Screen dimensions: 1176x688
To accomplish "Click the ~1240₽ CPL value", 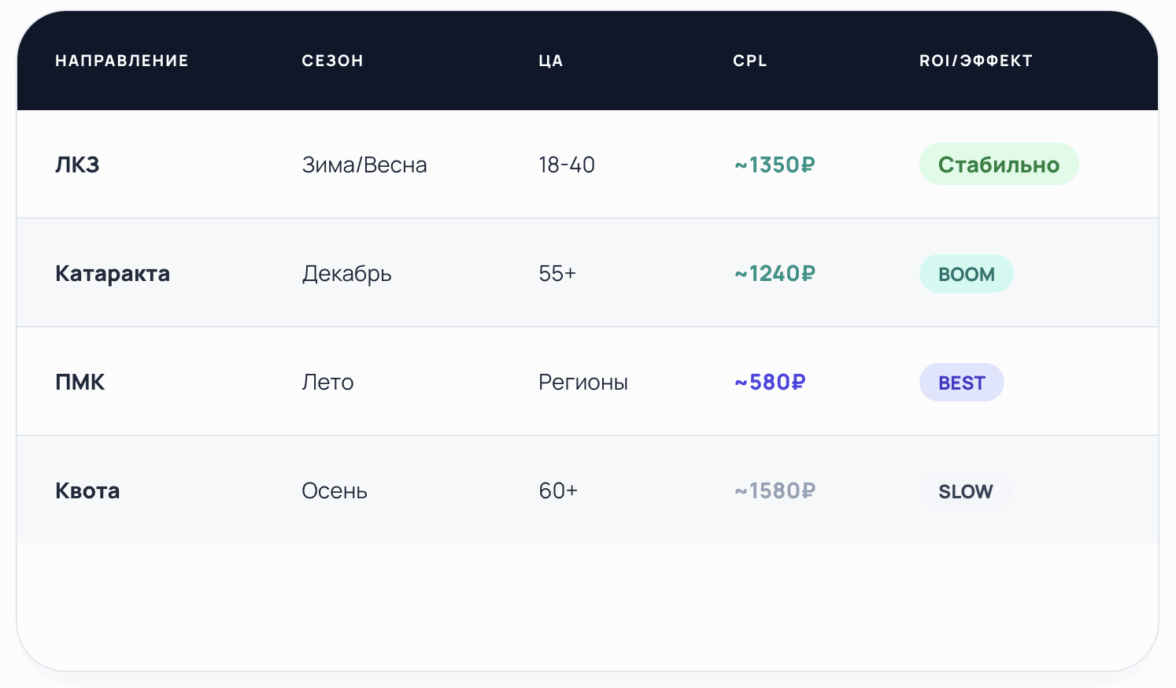I will click(x=774, y=274).
